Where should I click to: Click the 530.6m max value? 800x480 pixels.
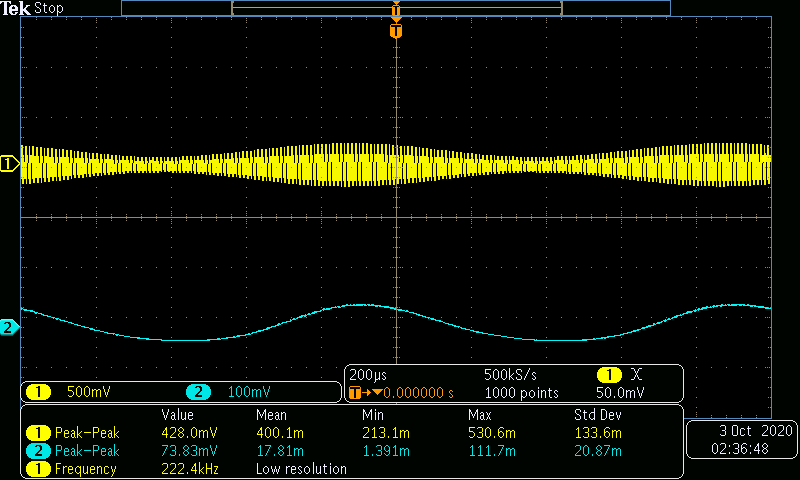tap(492, 433)
